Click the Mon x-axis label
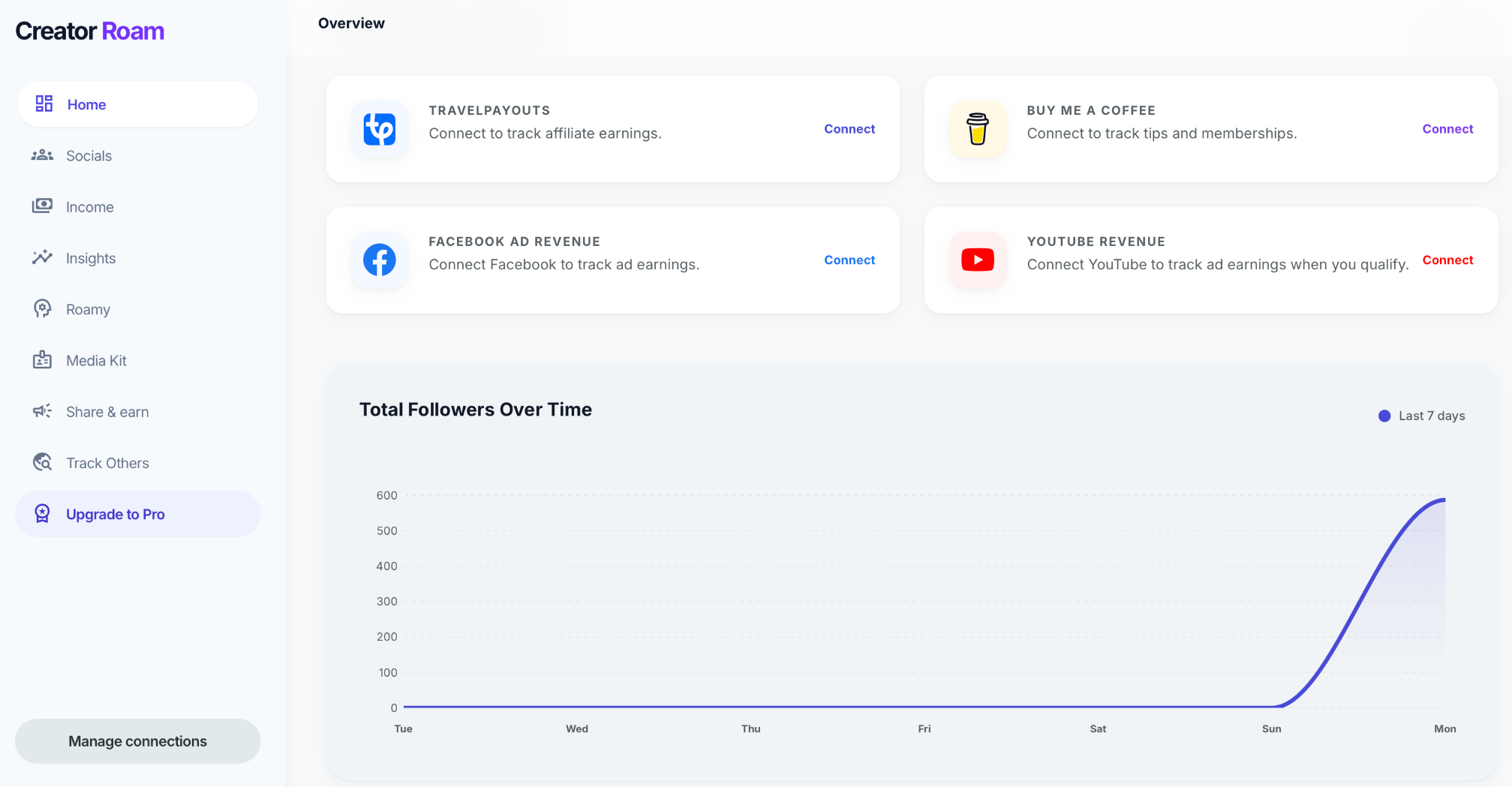This screenshot has height=787, width=1512. (1445, 728)
